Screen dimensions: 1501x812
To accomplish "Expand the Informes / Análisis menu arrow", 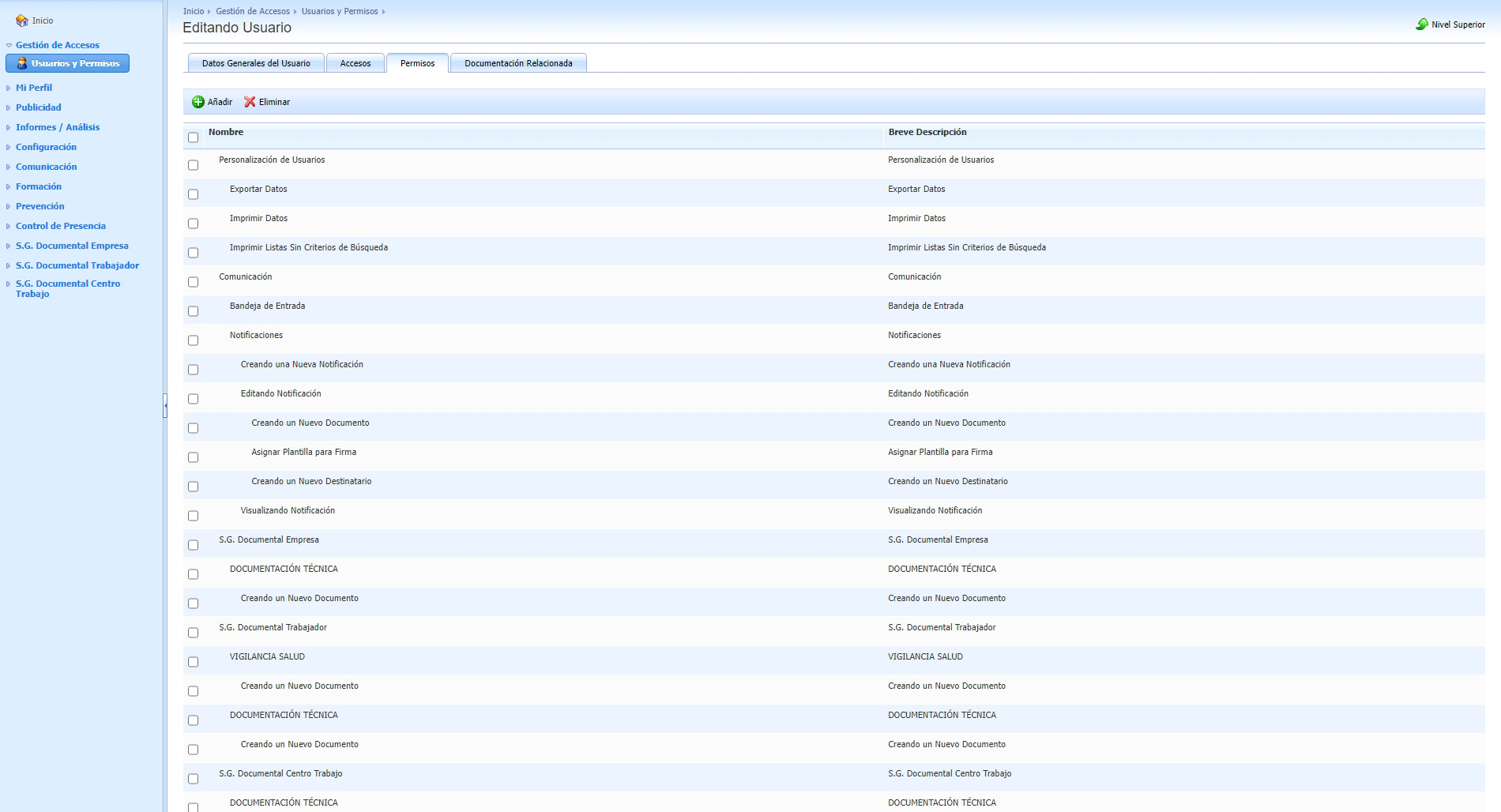I will tap(9, 127).
